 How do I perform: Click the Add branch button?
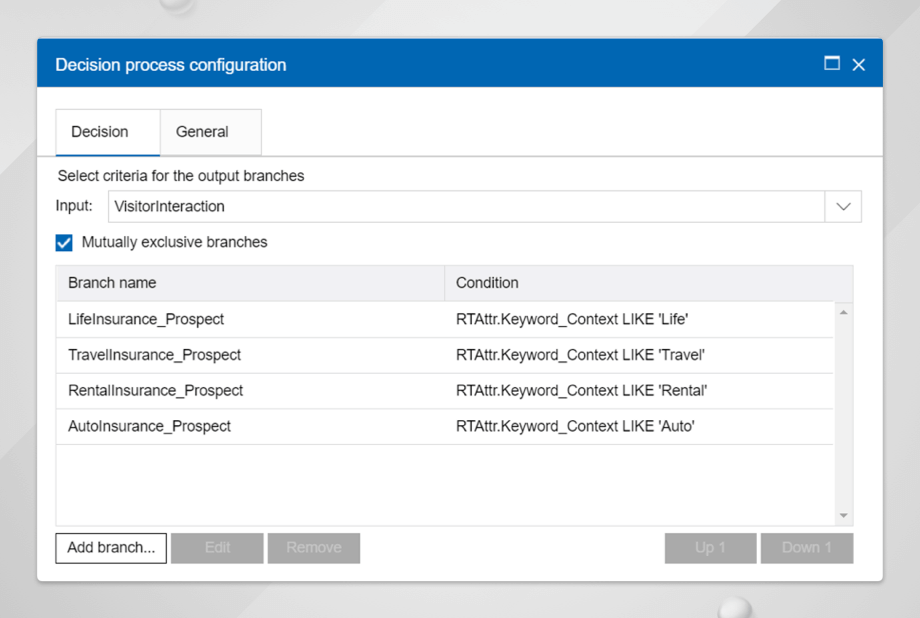point(110,547)
